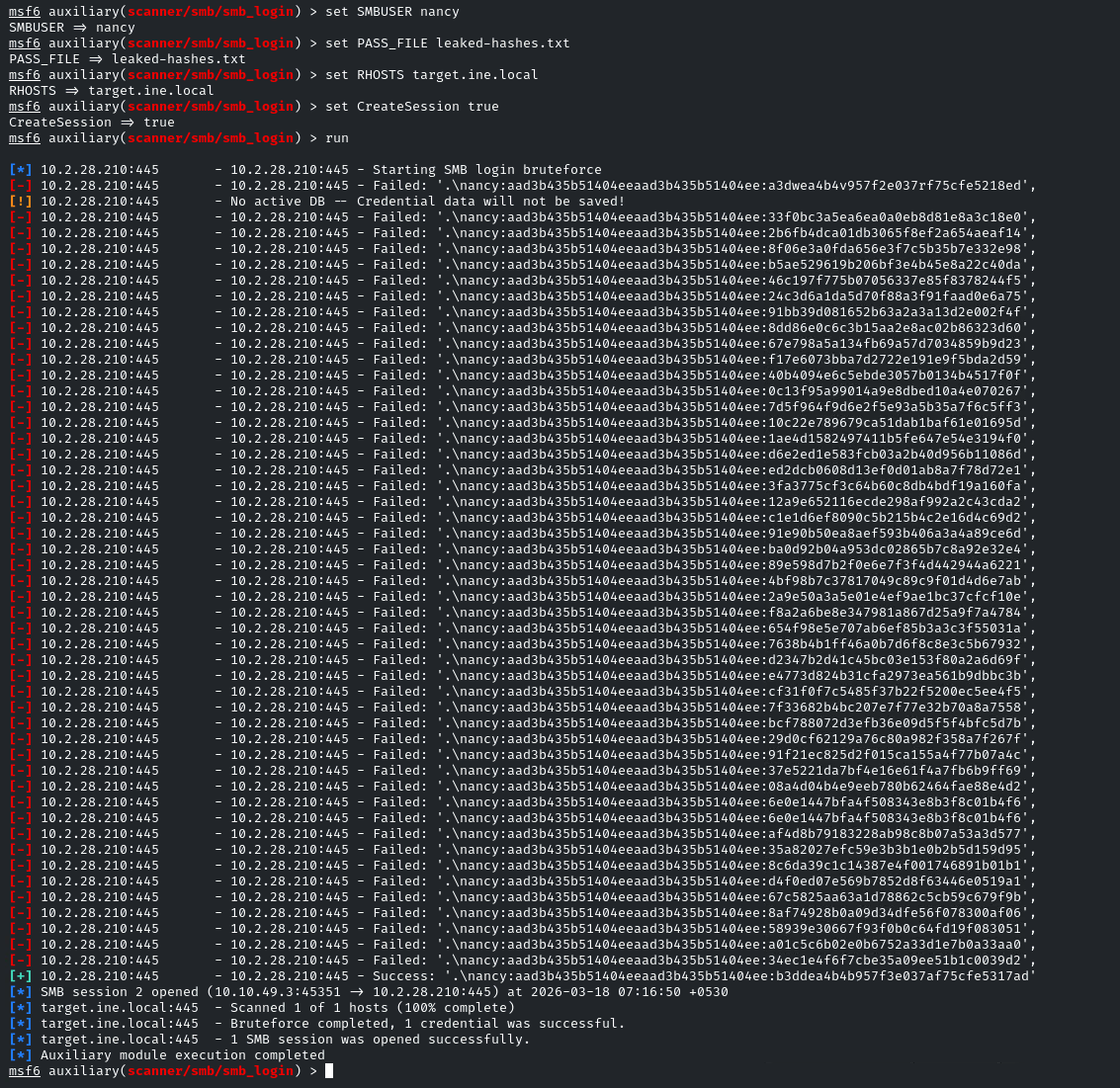This screenshot has width=1120, height=1088.
Task: Click failed hash 91f21ec825d2f015ca155a4f77b07a4c
Action: click(x=895, y=754)
